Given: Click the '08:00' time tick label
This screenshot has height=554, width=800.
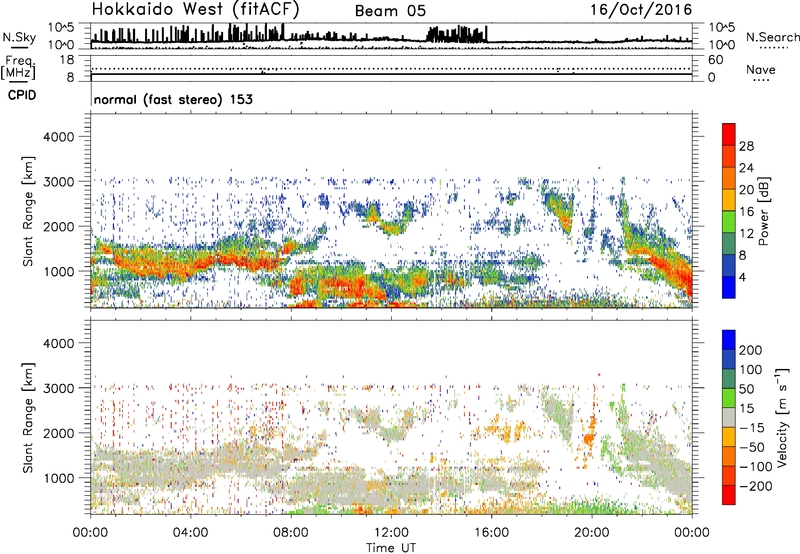Looking at the screenshot, I should pos(290,533).
